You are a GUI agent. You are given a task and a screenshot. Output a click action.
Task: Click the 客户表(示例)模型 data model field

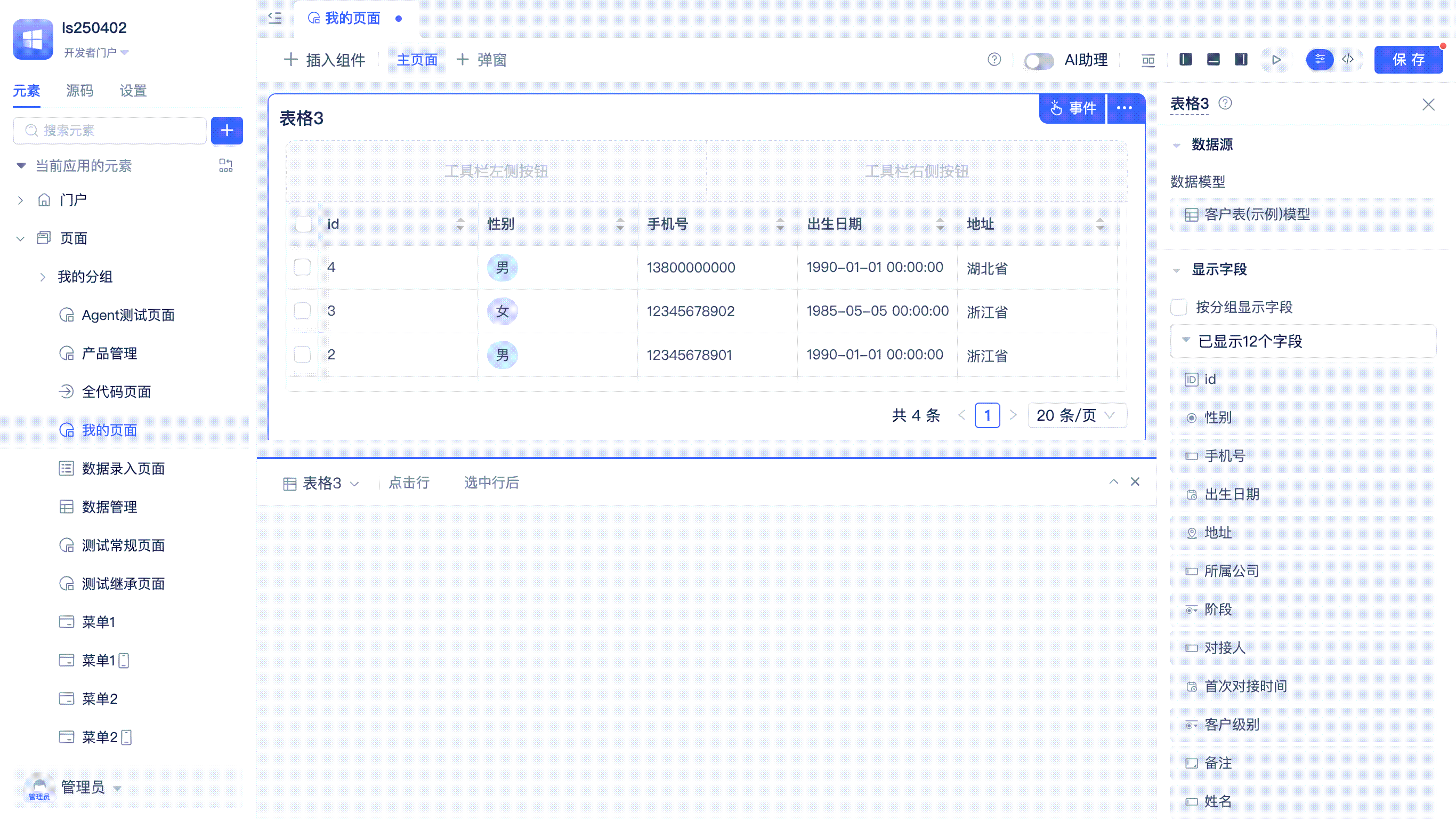click(x=1304, y=215)
